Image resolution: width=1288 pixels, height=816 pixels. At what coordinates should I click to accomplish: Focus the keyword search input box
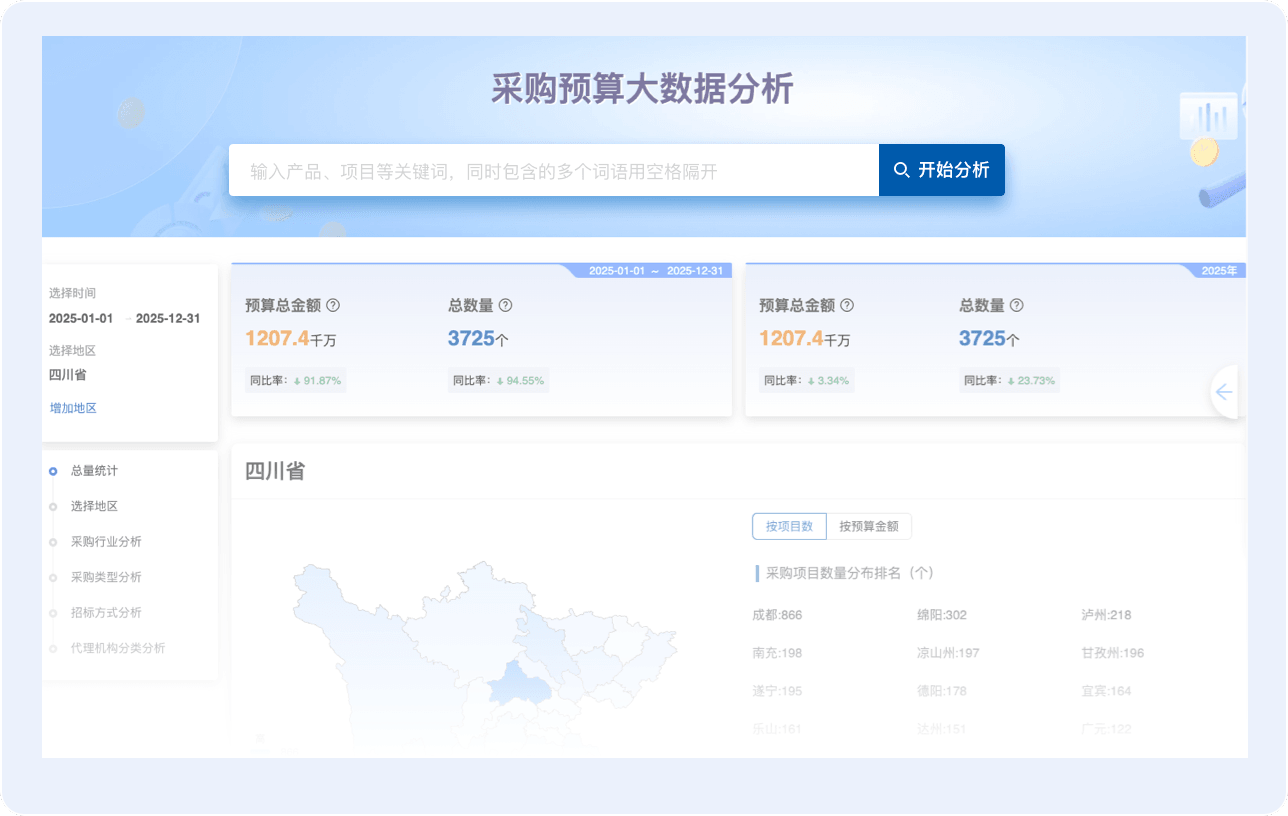click(553, 171)
